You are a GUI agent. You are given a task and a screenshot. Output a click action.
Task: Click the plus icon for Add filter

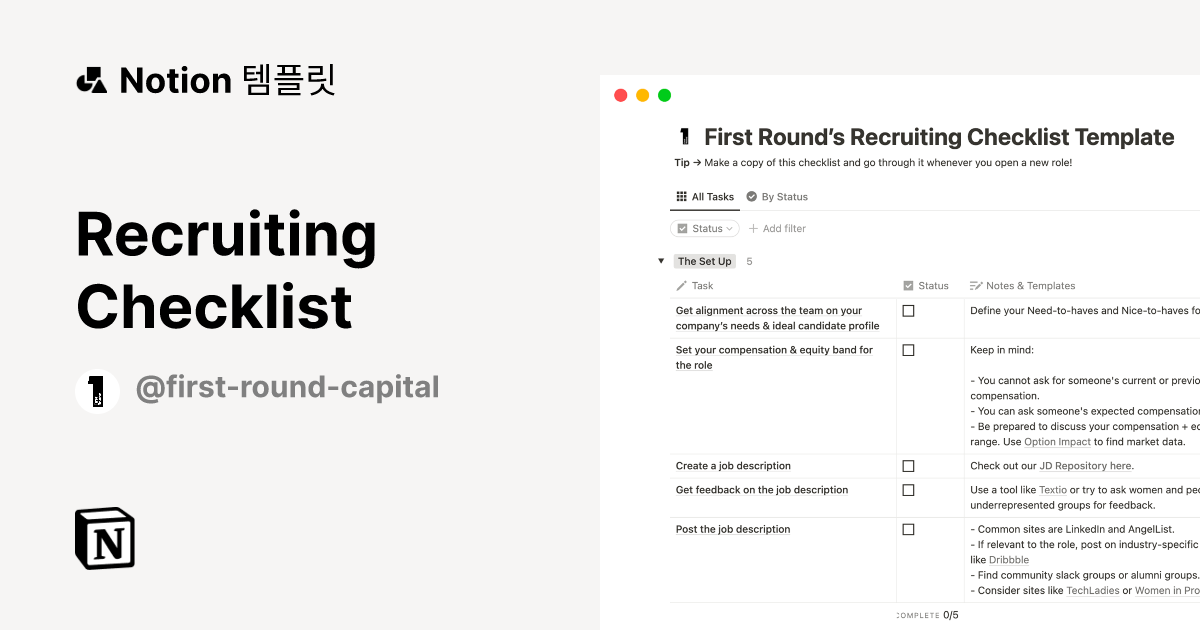click(x=754, y=229)
